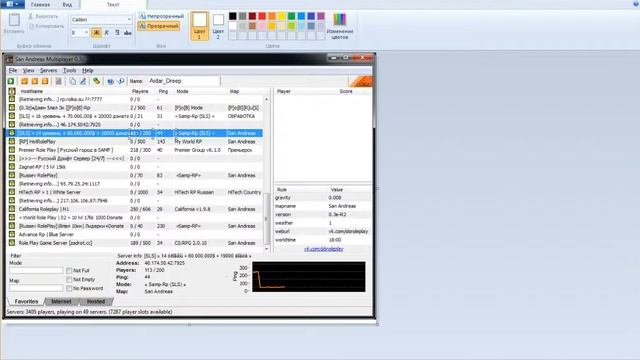Open Tools menu in SA-MP window
Image resolution: width=640 pixels, height=360 pixels.
(x=69, y=71)
